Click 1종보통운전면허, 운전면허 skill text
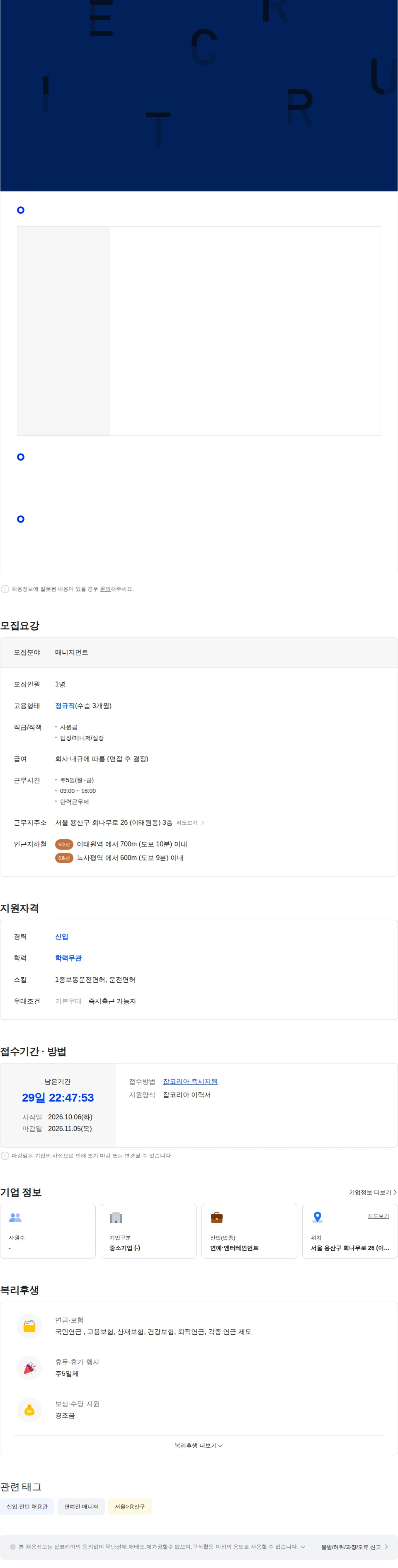Viewport: 398px width, 1568px height. click(95, 979)
